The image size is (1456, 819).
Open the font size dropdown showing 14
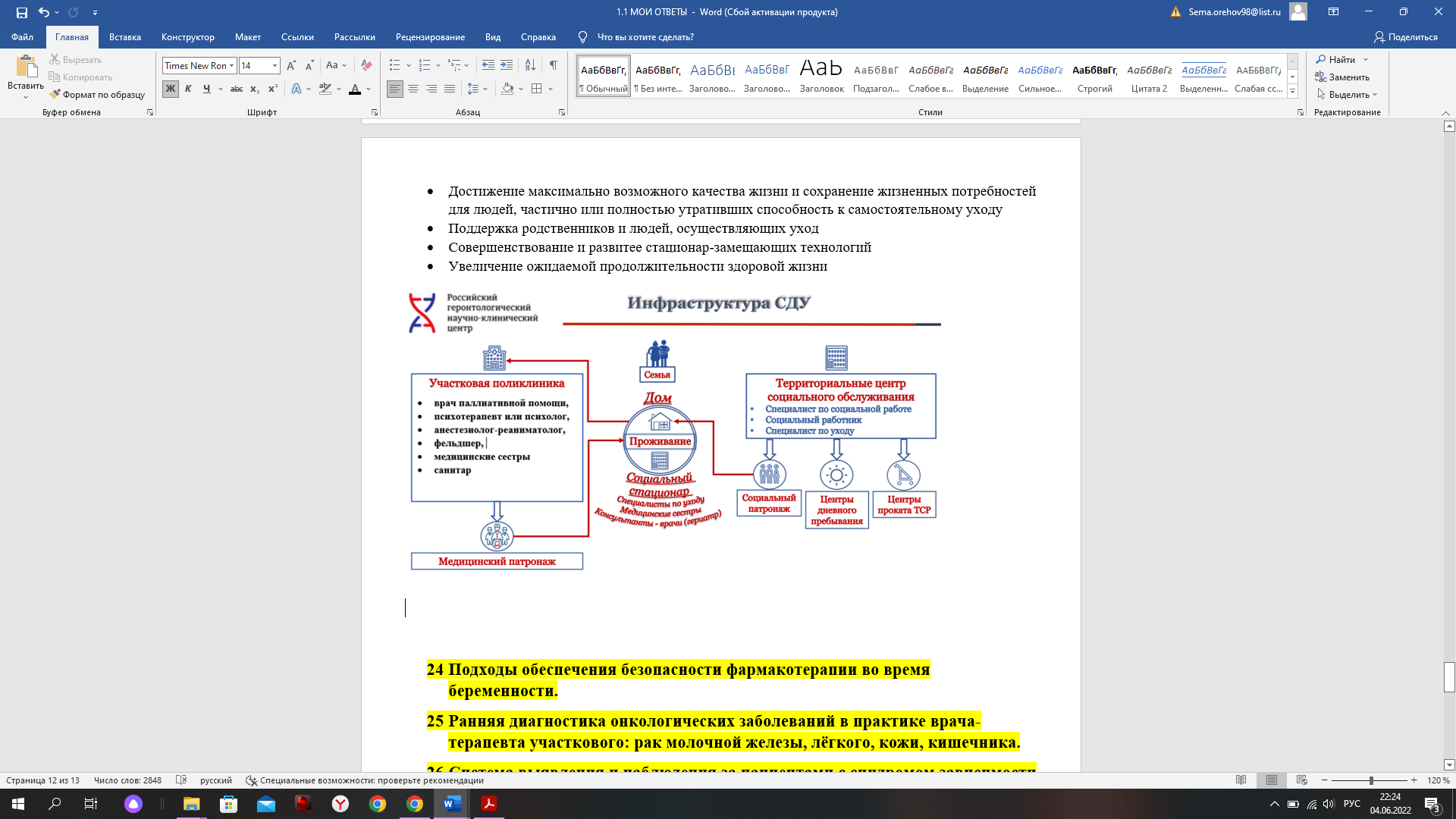[x=275, y=66]
